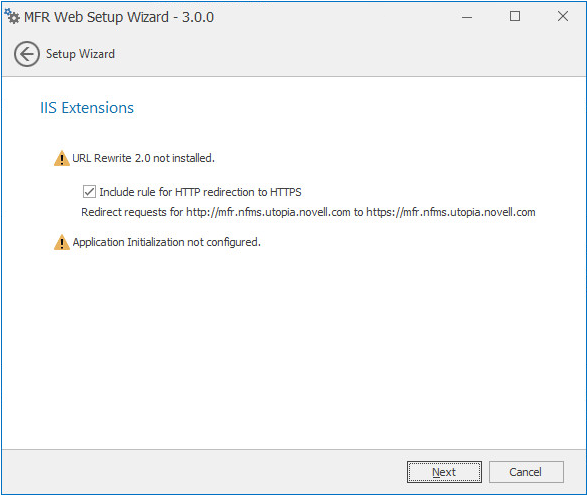588x496 pixels.
Task: Click the window title 'MFR Web Setup Wizard - 3.0.0'
Action: coord(119,17)
